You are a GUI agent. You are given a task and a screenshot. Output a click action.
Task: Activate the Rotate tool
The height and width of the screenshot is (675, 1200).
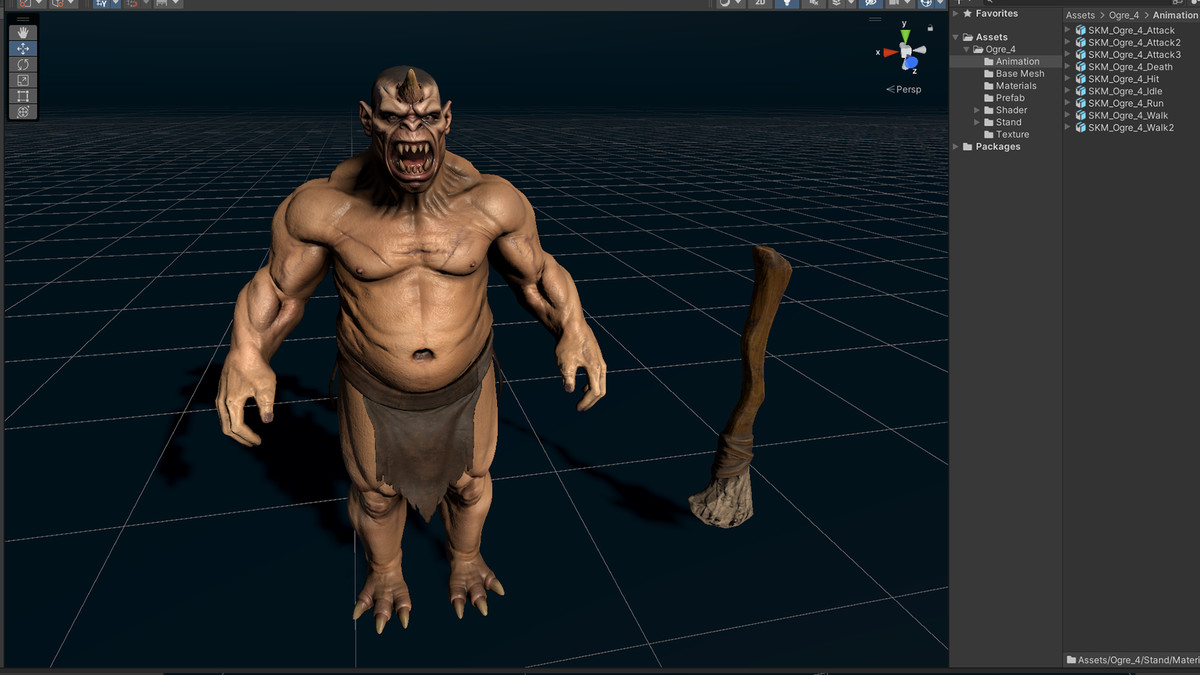[22, 63]
